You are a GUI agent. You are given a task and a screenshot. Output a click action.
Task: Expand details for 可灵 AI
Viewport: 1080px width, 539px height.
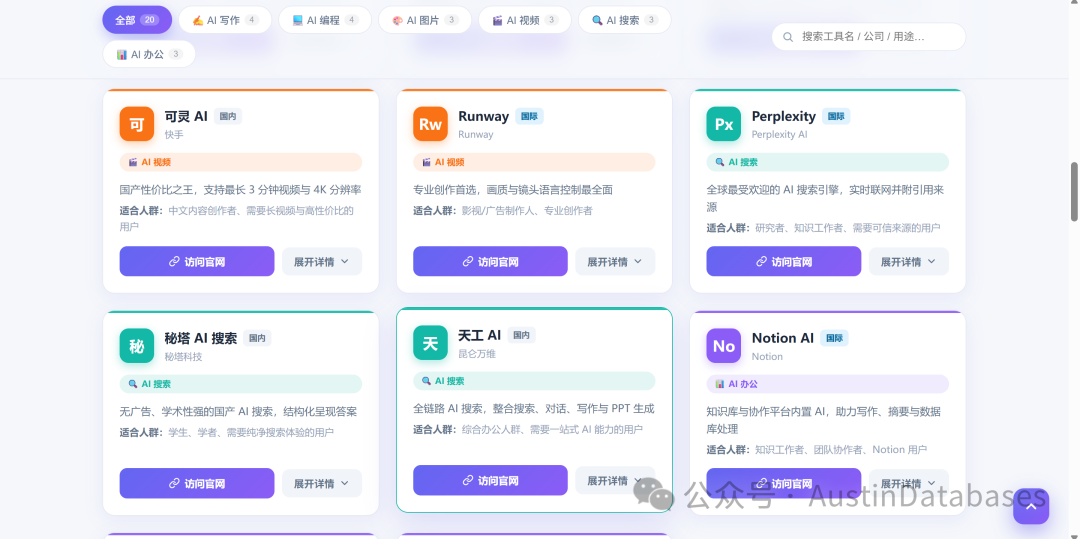pos(322,262)
